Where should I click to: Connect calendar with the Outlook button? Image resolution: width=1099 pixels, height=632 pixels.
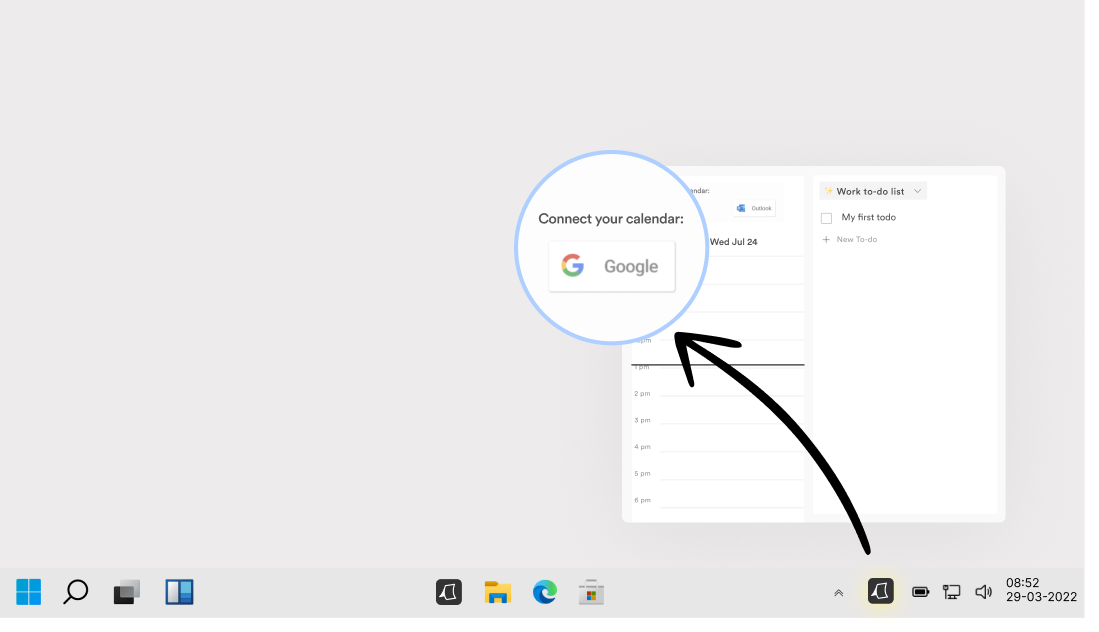pos(754,208)
